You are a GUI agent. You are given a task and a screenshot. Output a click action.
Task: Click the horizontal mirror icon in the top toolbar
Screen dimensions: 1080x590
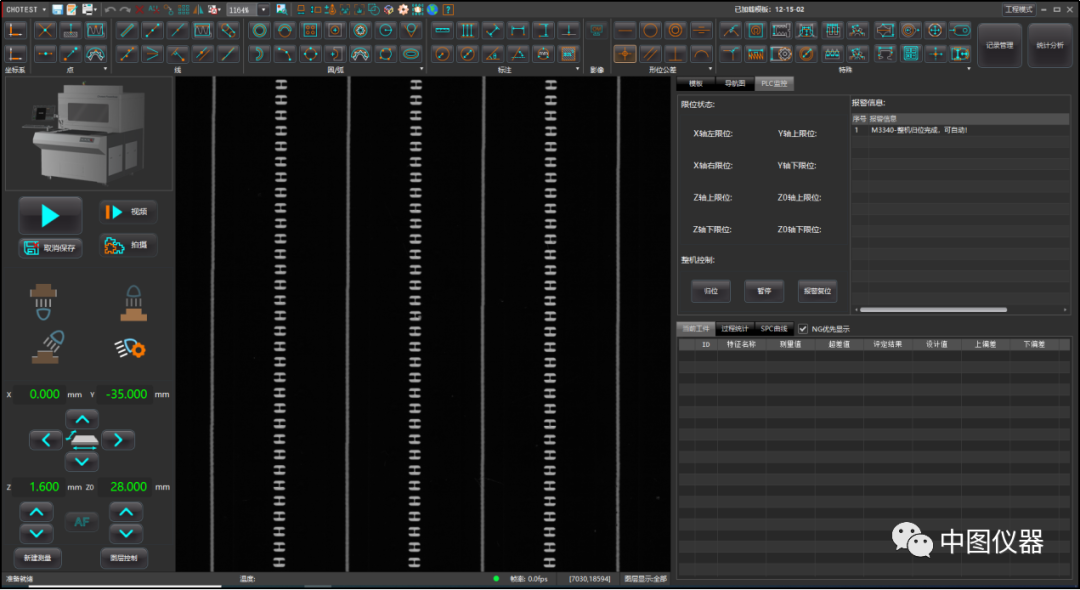pyautogui.click(x=198, y=10)
